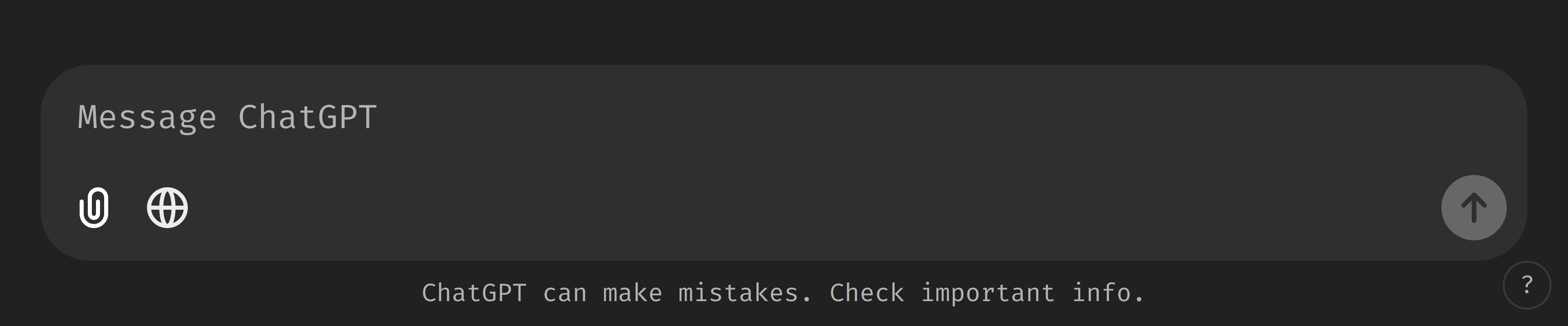Image resolution: width=1568 pixels, height=326 pixels.
Task: Click the up-arrow send message button
Action: point(1474,207)
